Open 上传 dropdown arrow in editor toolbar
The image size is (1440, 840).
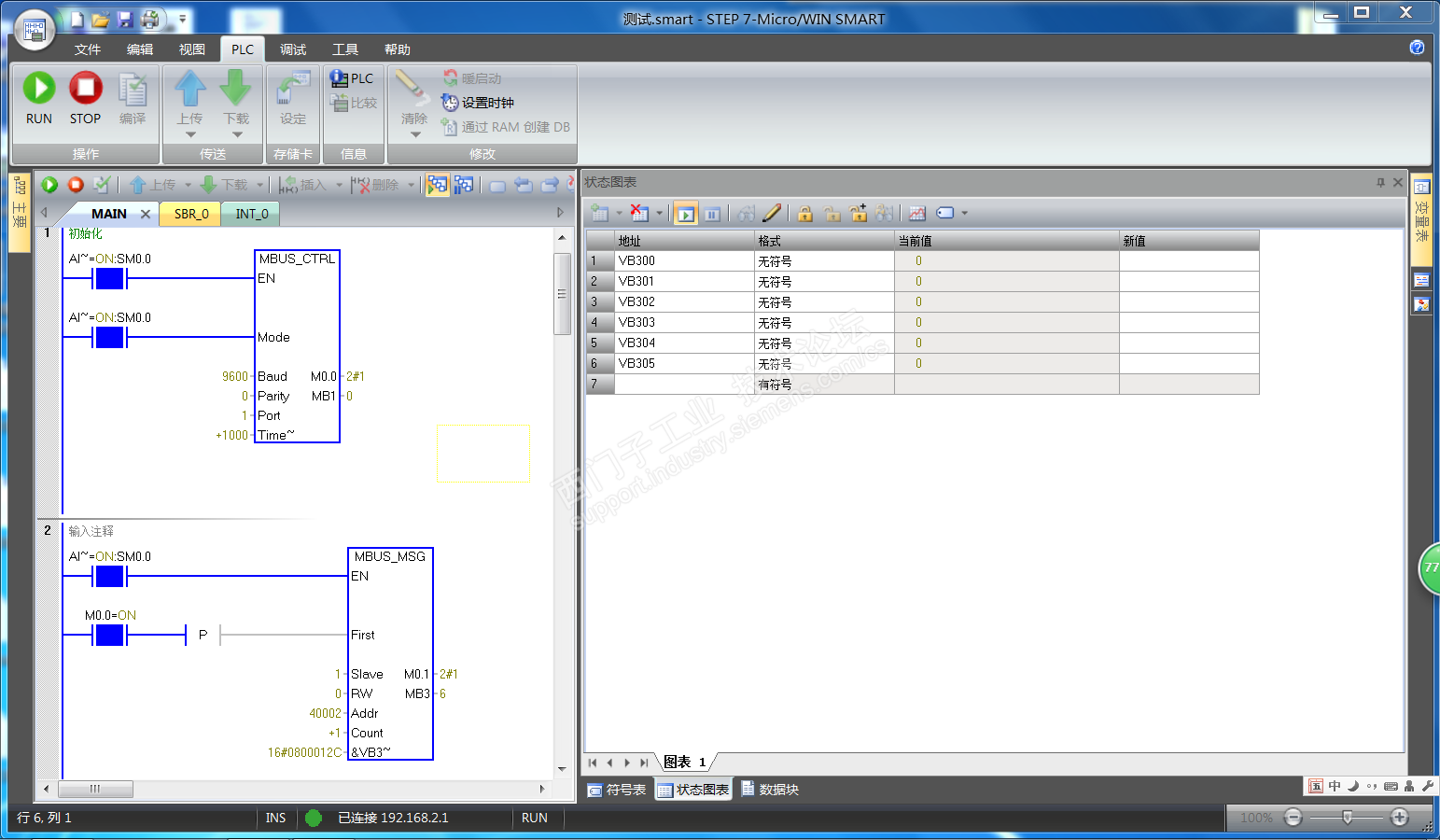188,185
